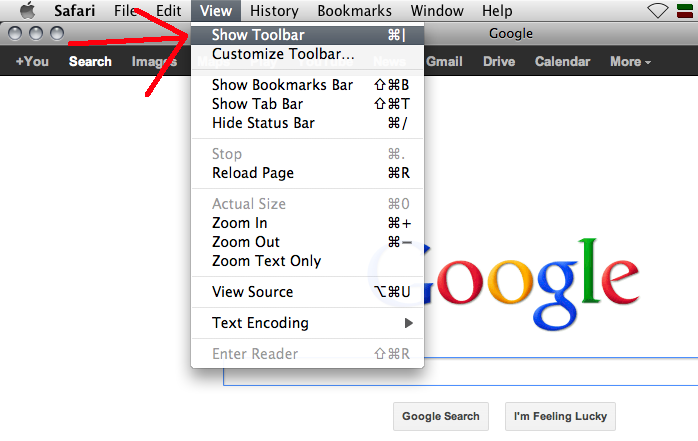Select View Source menu entry
698x441 pixels.
pyautogui.click(x=308, y=292)
